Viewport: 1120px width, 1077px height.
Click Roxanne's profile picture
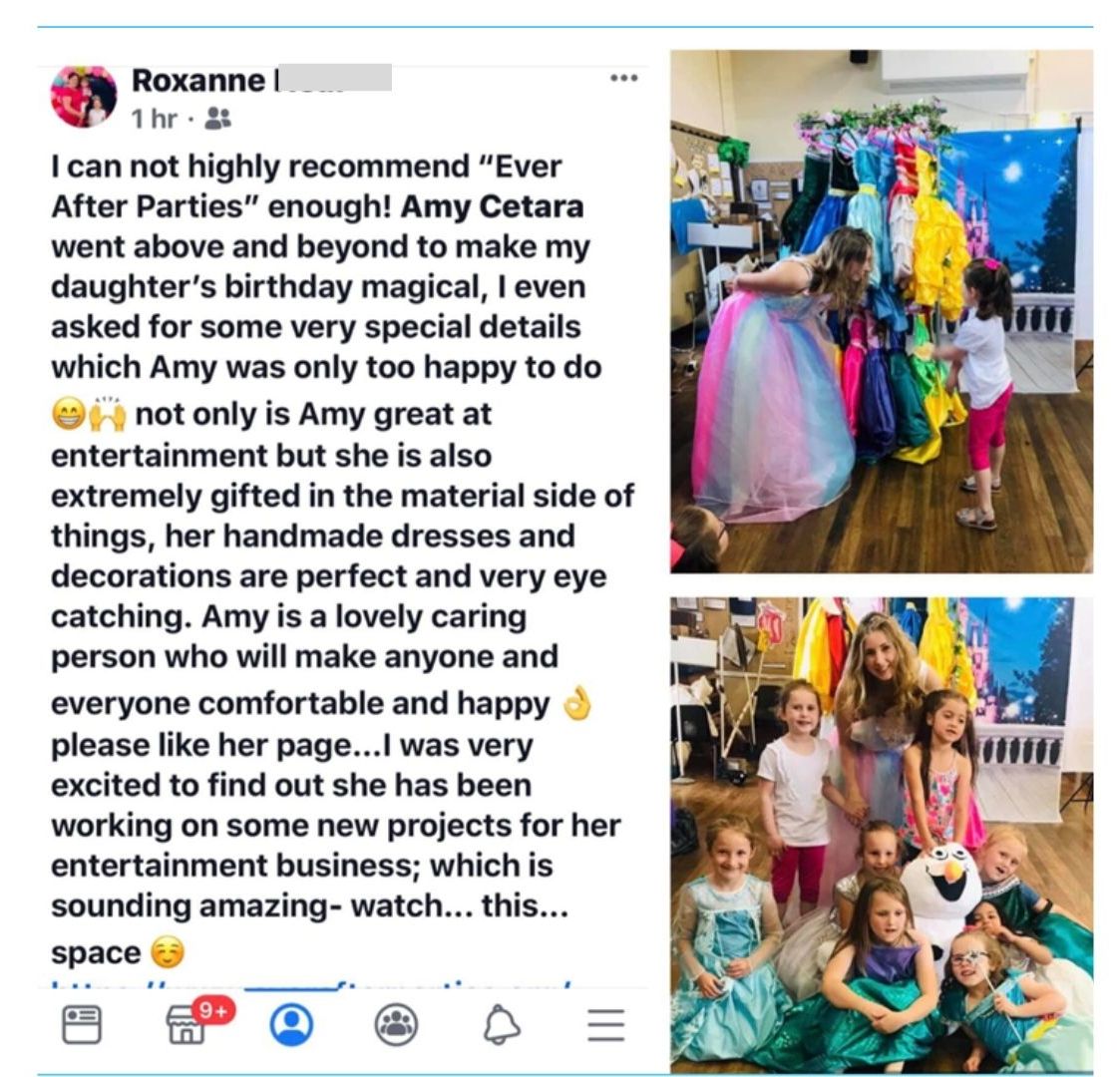84,96
